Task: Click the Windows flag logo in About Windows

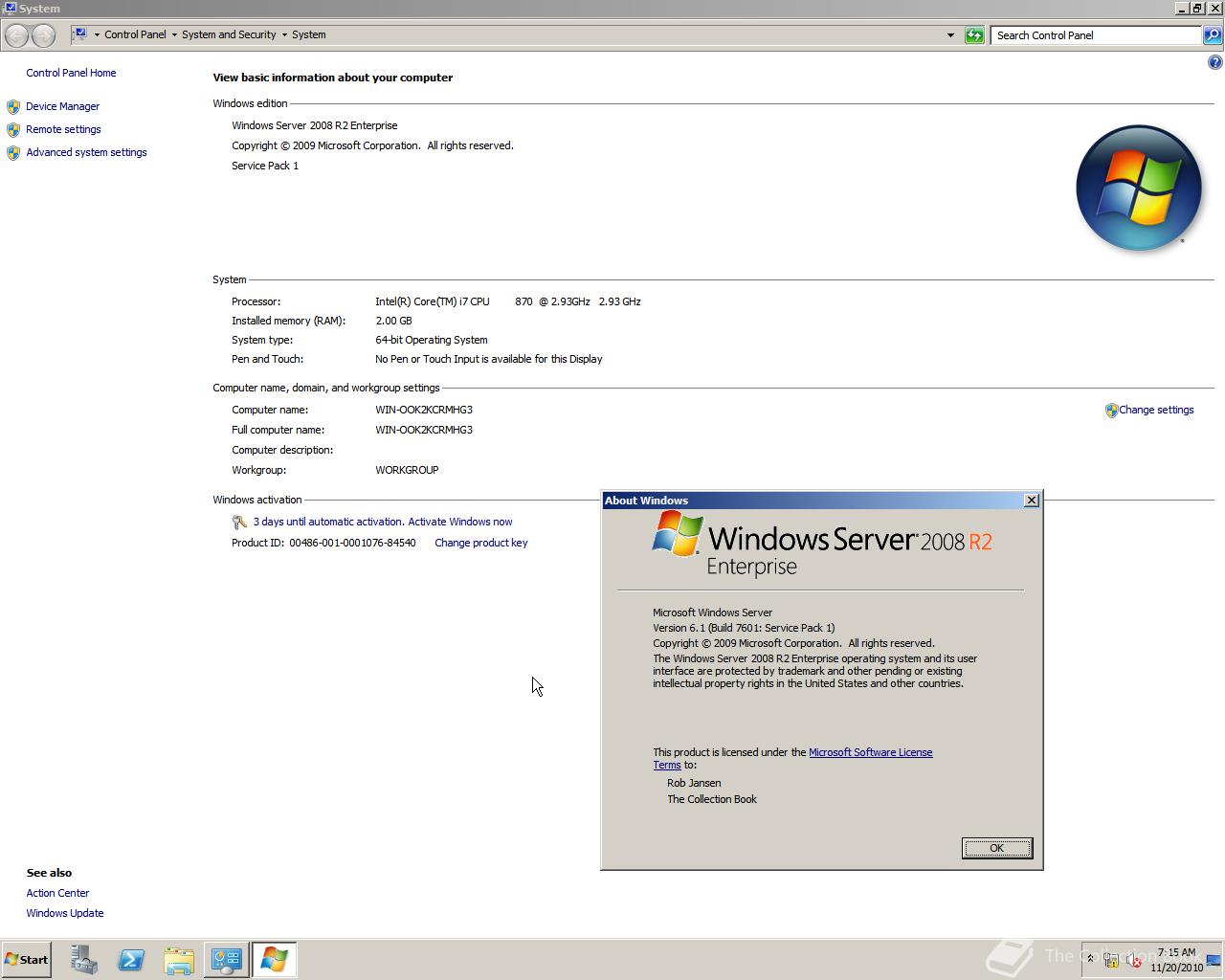Action: [678, 533]
